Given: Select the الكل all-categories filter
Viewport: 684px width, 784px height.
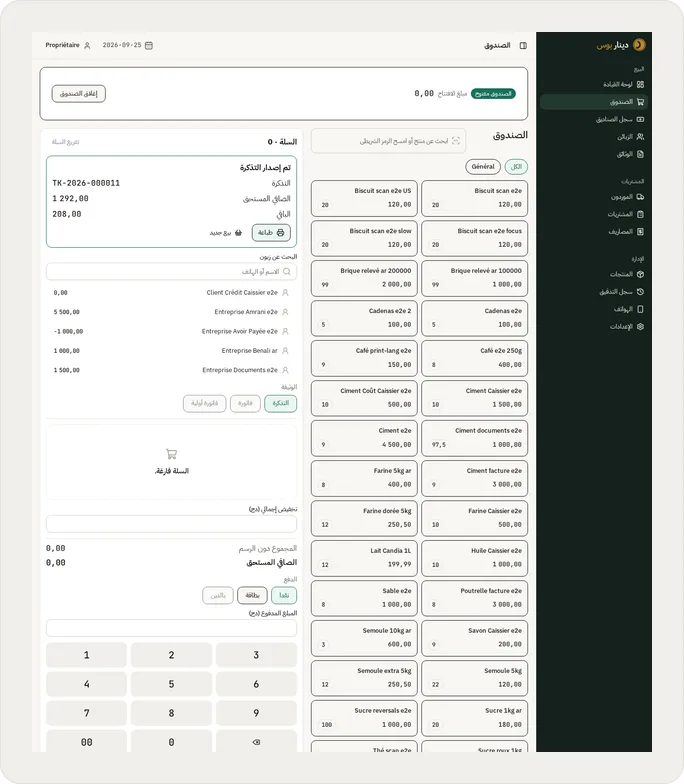Looking at the screenshot, I should click(516, 166).
